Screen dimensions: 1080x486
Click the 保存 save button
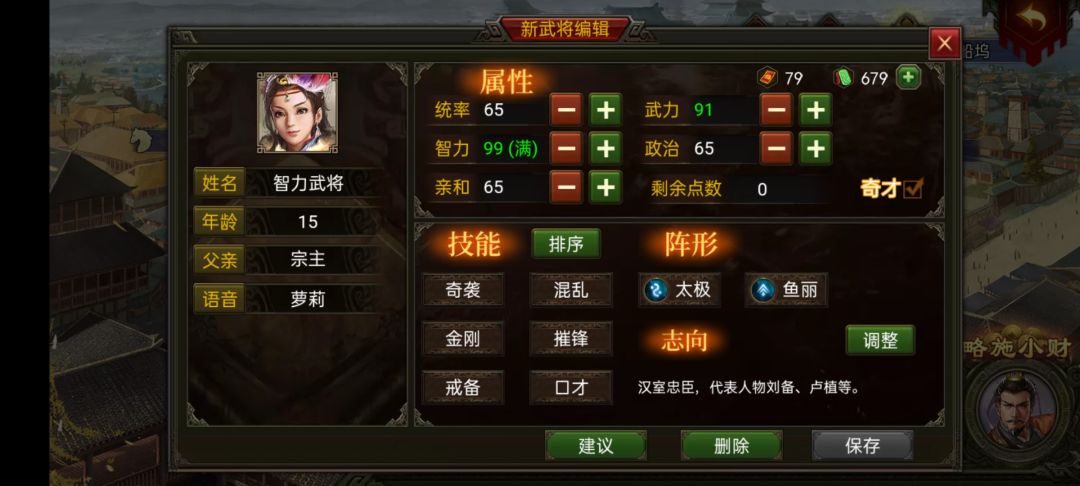click(x=862, y=445)
